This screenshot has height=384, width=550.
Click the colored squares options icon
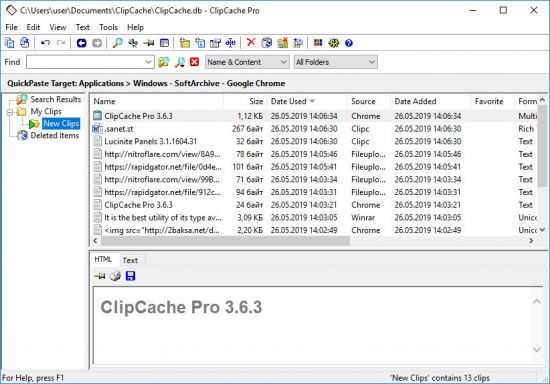[x=318, y=43]
